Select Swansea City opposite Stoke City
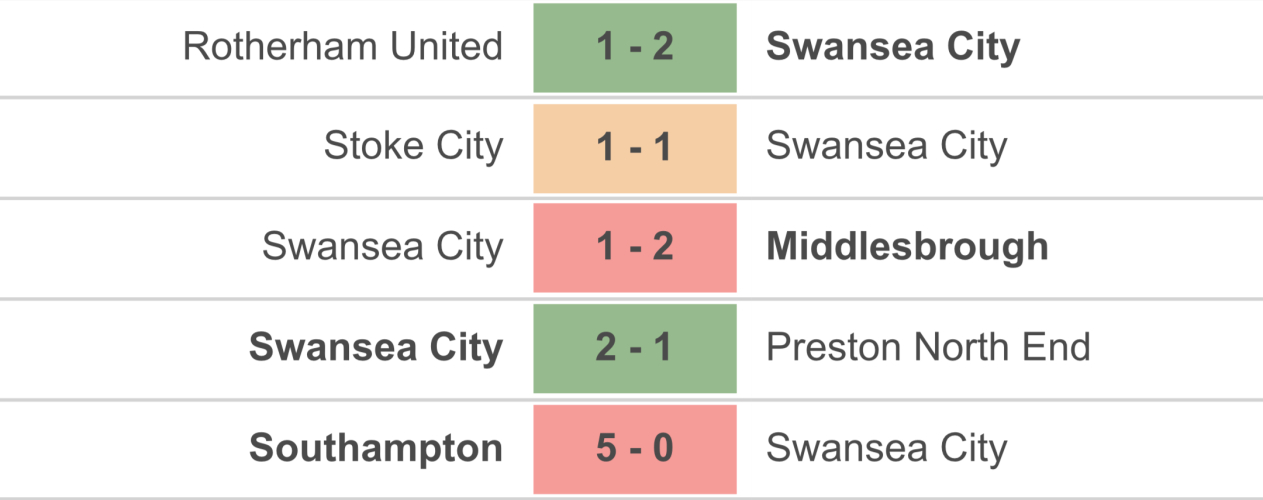The width and height of the screenshot is (1263, 500). pyautogui.click(x=886, y=147)
